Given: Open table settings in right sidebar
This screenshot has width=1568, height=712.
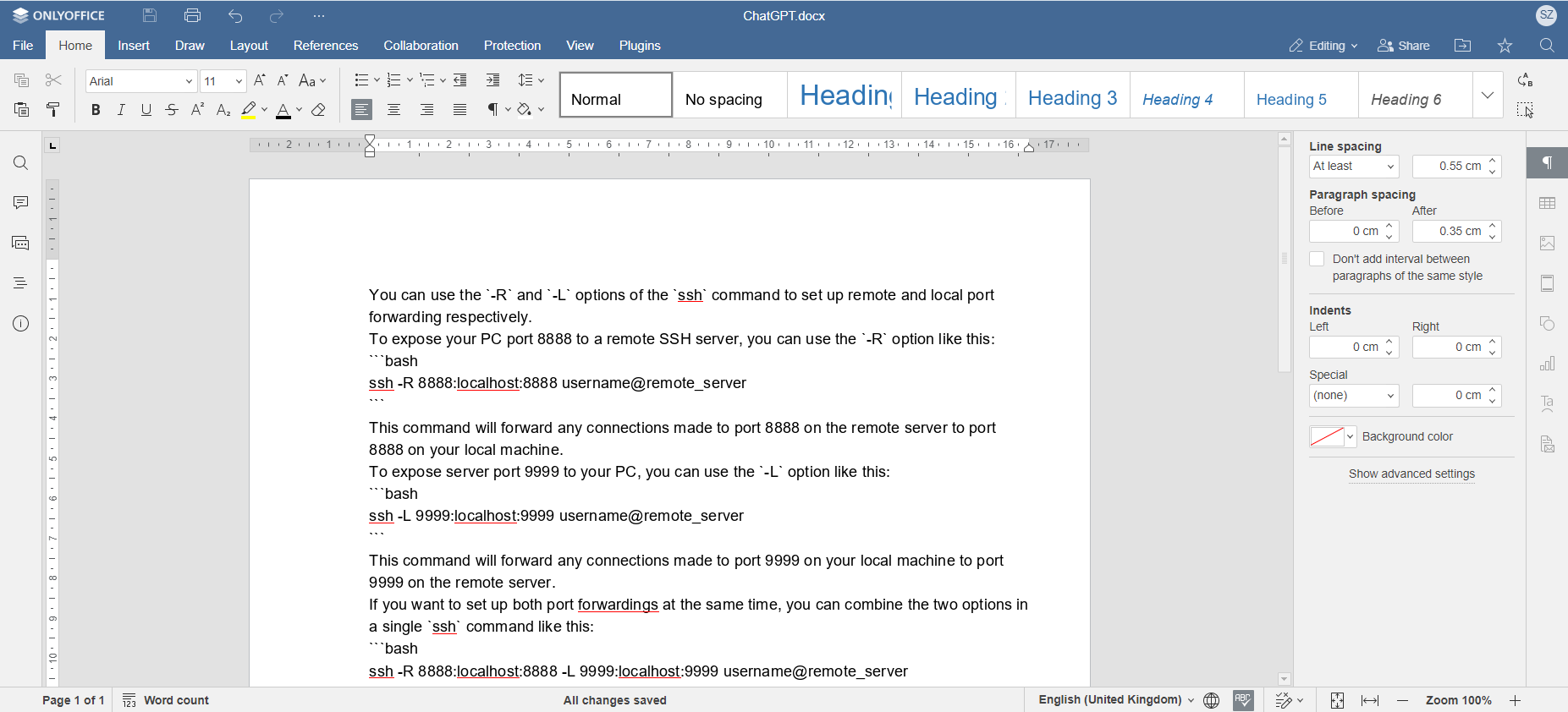Looking at the screenshot, I should click(x=1547, y=203).
